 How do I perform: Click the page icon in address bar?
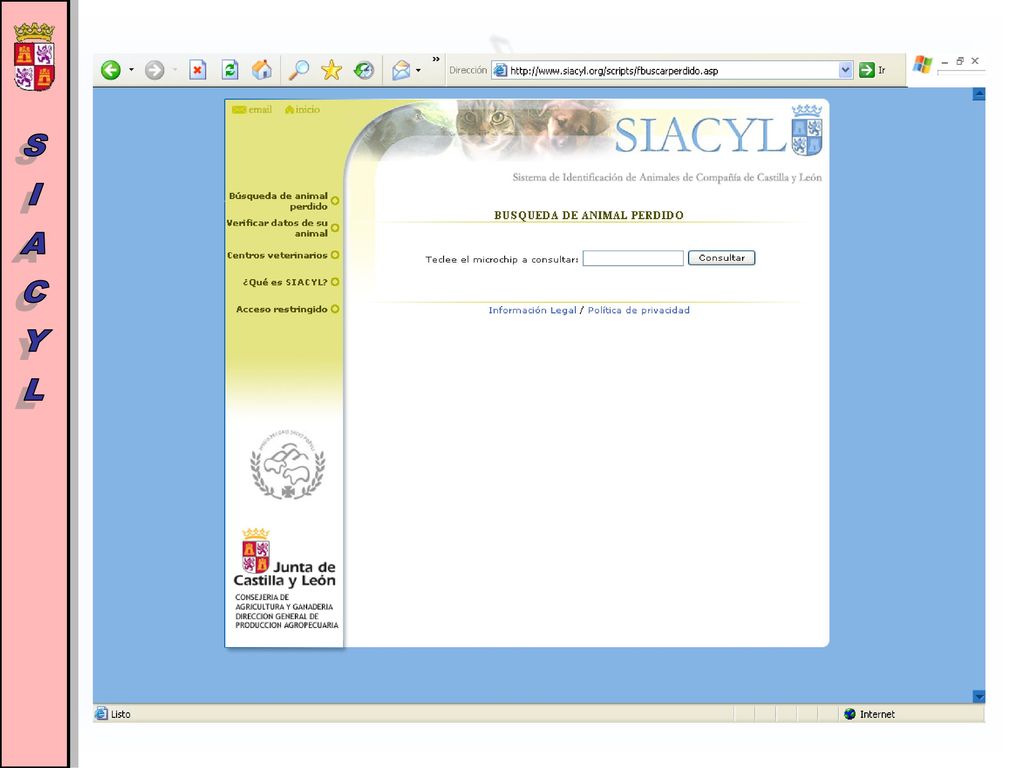pyautogui.click(x=500, y=70)
